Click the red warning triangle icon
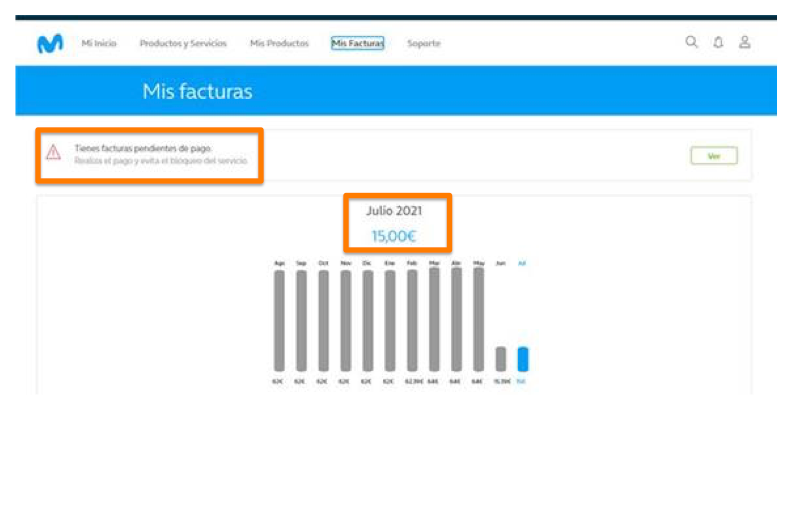 (x=54, y=153)
